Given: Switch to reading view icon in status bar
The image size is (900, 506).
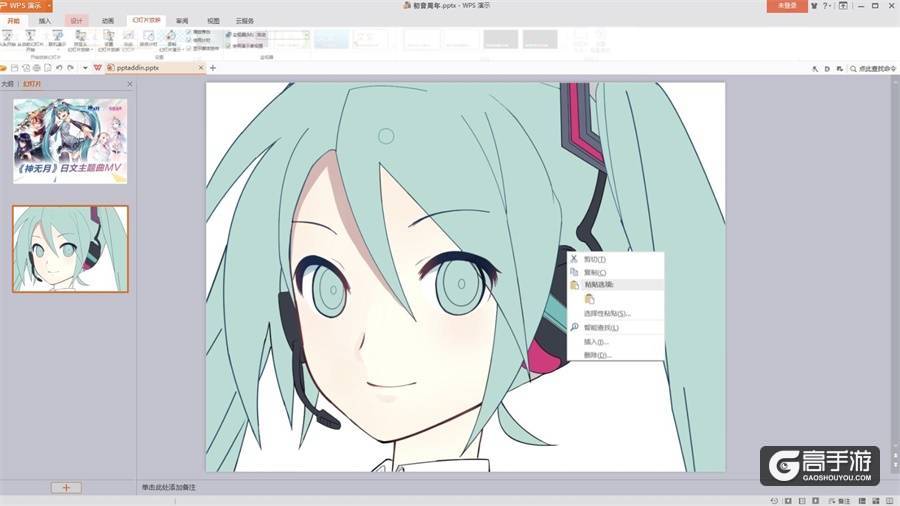Looking at the screenshot, I should coord(890,501).
